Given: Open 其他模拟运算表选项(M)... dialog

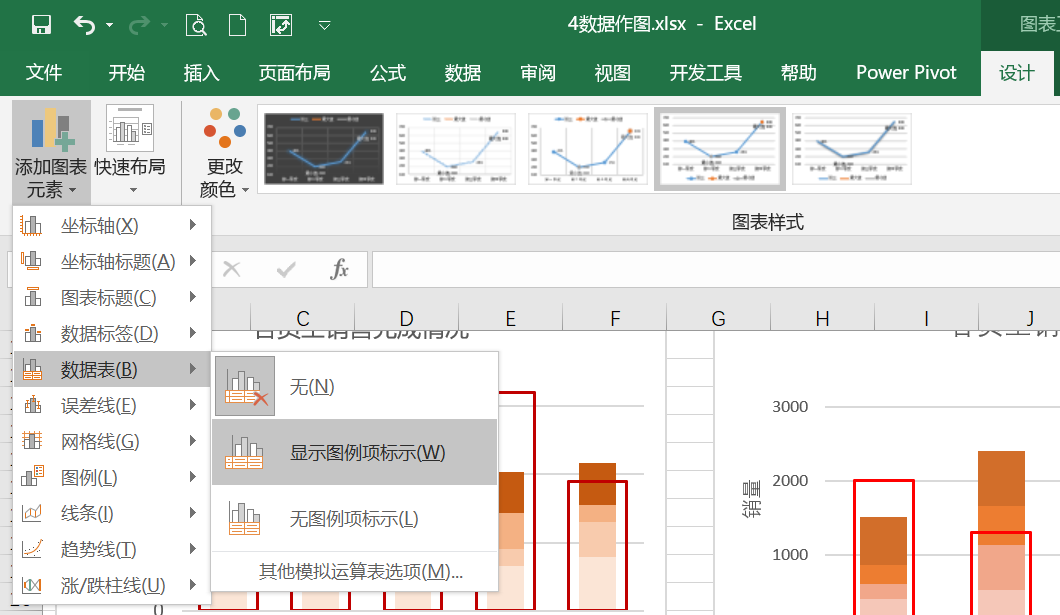Looking at the screenshot, I should click(355, 572).
